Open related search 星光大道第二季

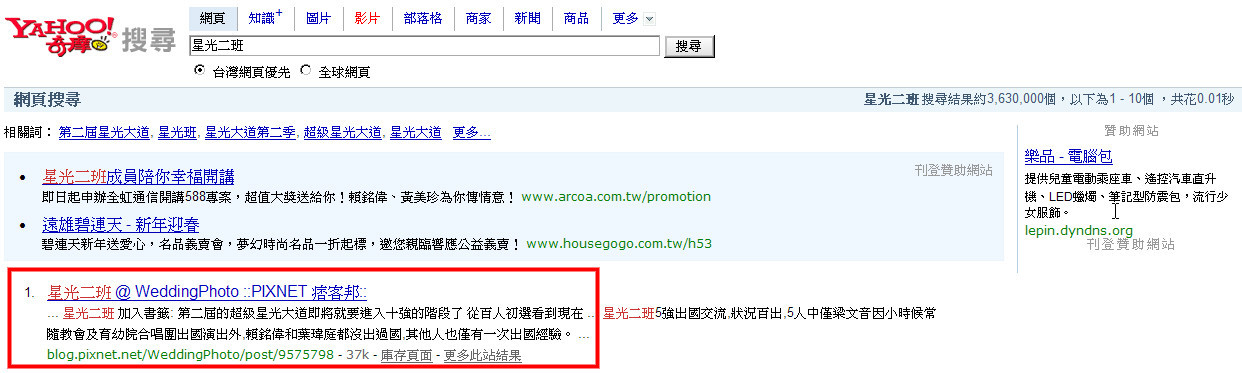tap(250, 132)
